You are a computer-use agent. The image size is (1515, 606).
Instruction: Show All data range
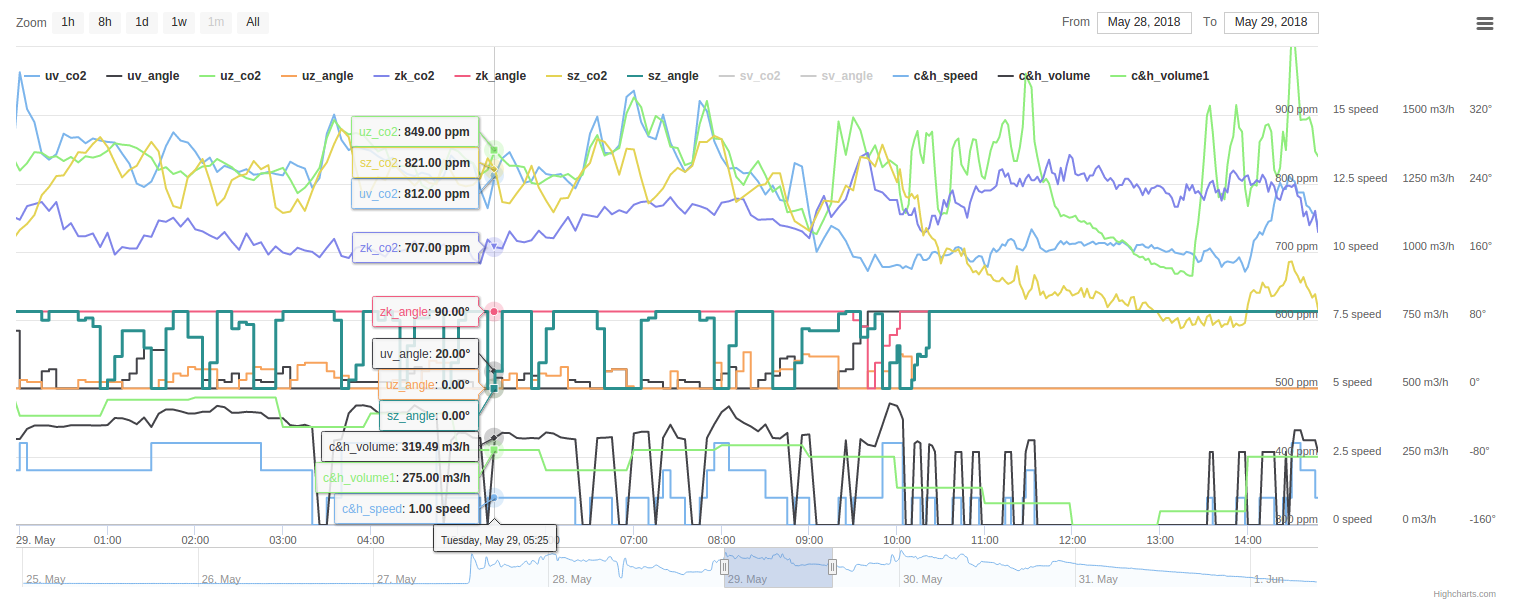(x=253, y=22)
